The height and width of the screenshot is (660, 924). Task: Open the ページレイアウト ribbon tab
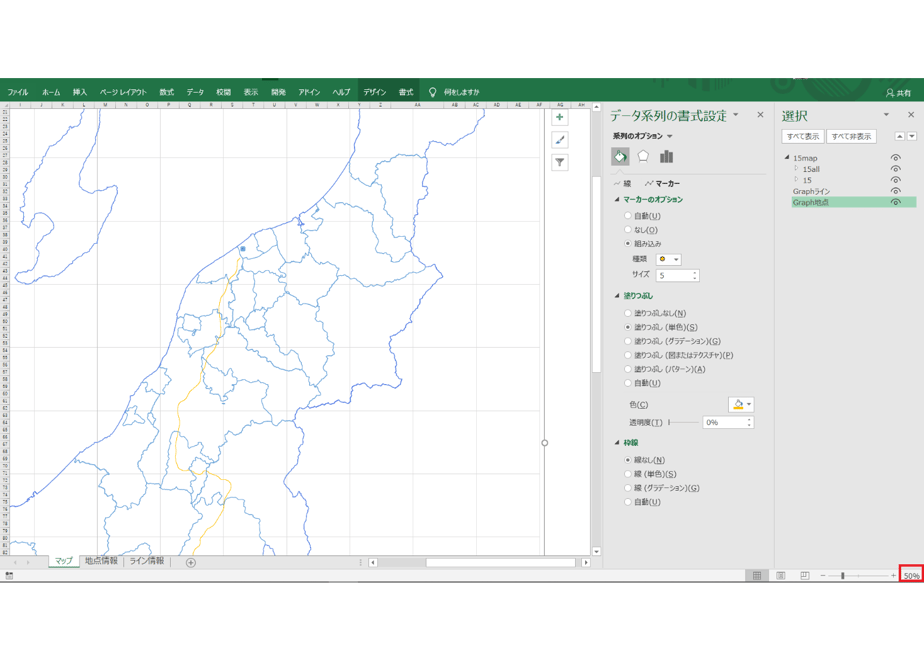pos(123,92)
